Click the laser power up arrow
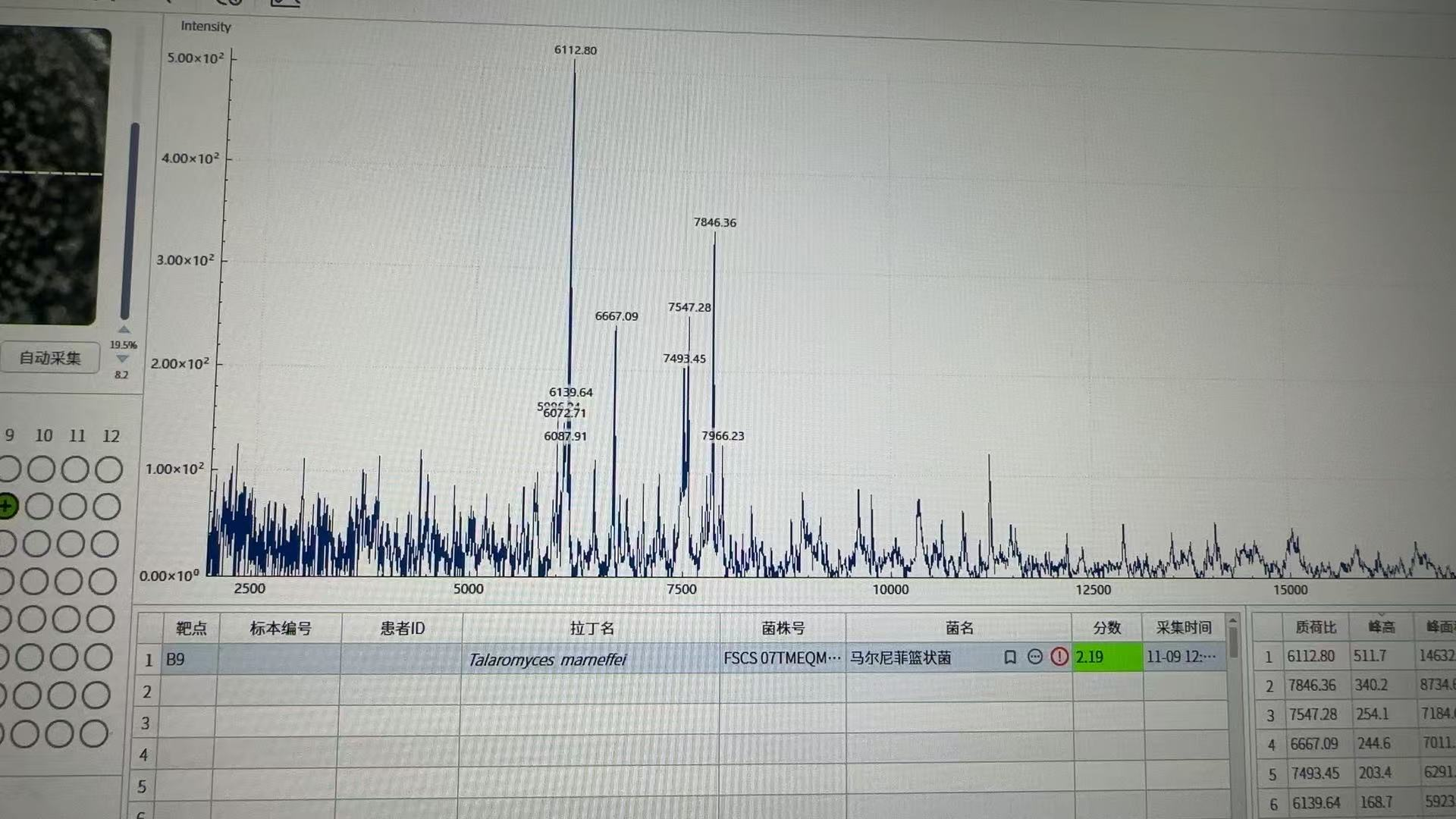Viewport: 1456px width, 819px height. coord(124,330)
